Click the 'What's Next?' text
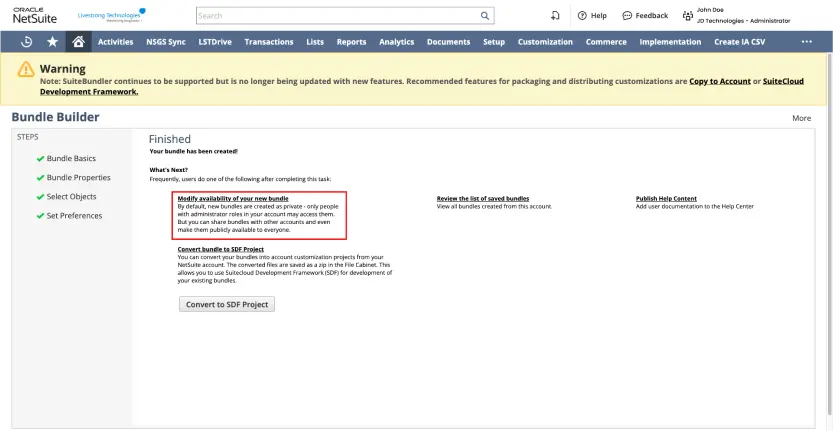The width and height of the screenshot is (833, 431). [169, 170]
